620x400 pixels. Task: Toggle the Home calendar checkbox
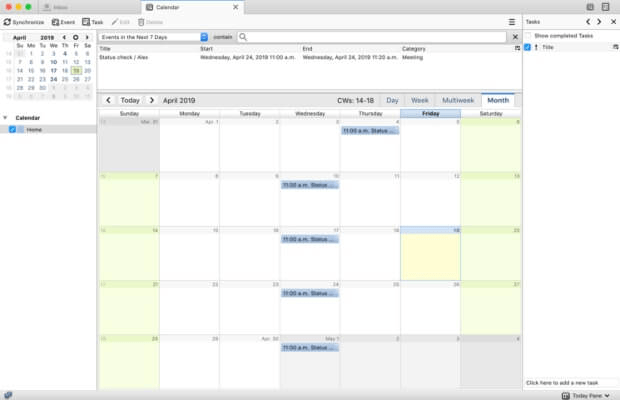click(12, 129)
